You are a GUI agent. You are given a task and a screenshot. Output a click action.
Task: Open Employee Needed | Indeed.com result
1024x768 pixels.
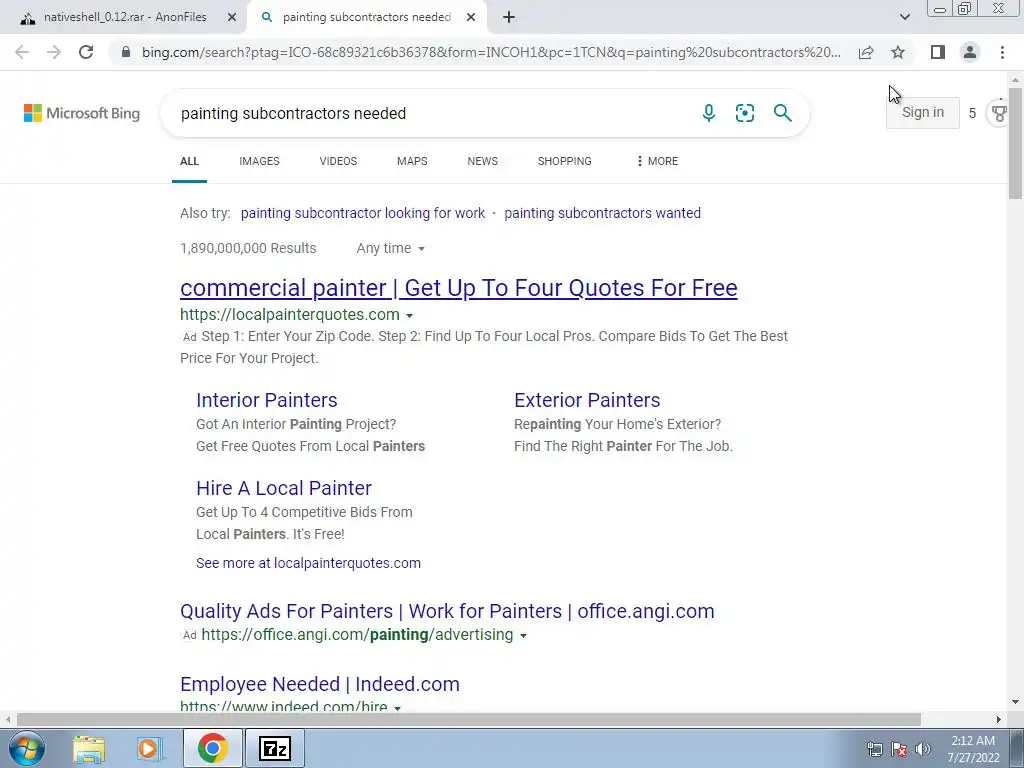(320, 684)
